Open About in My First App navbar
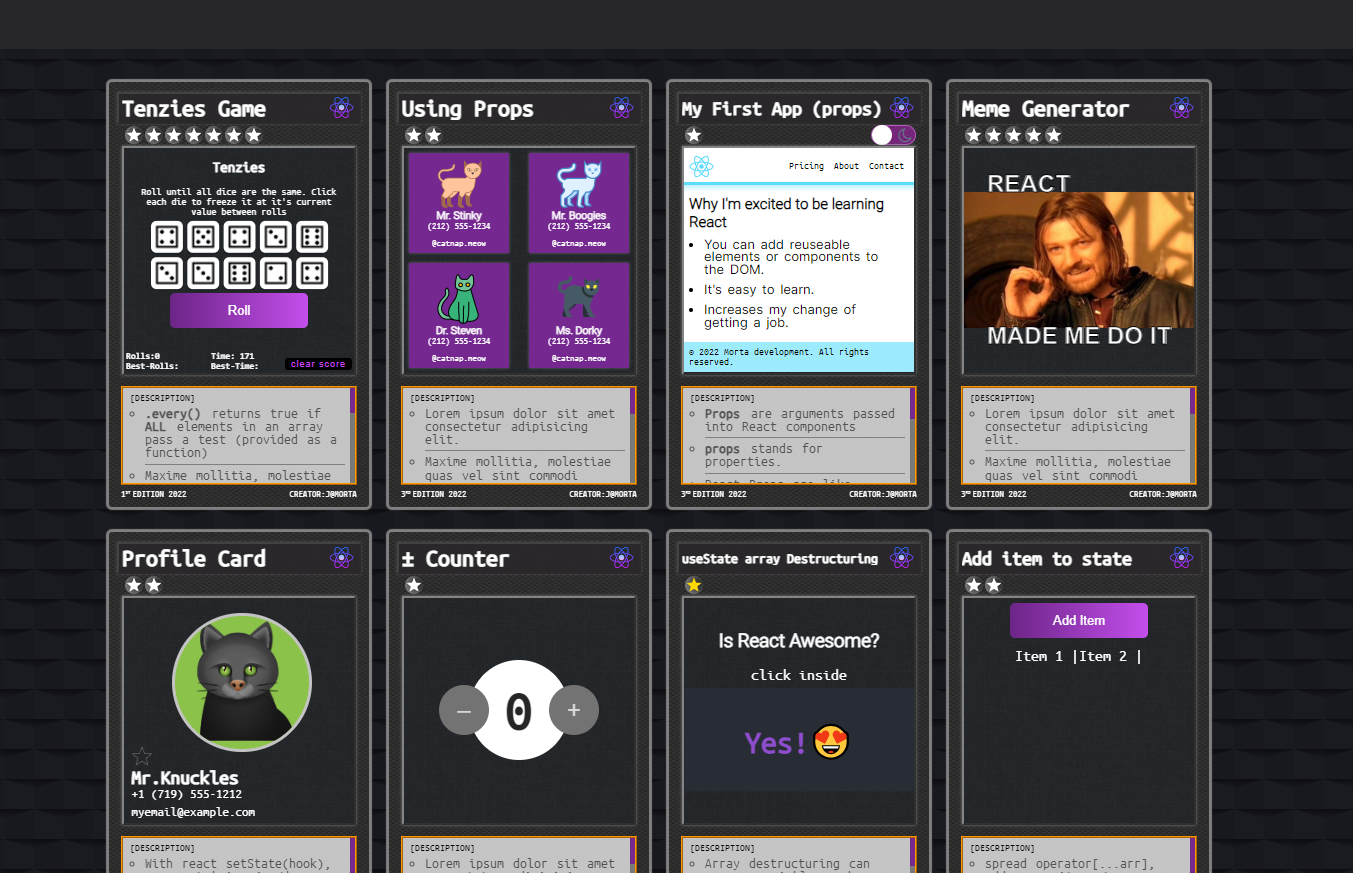 point(846,166)
